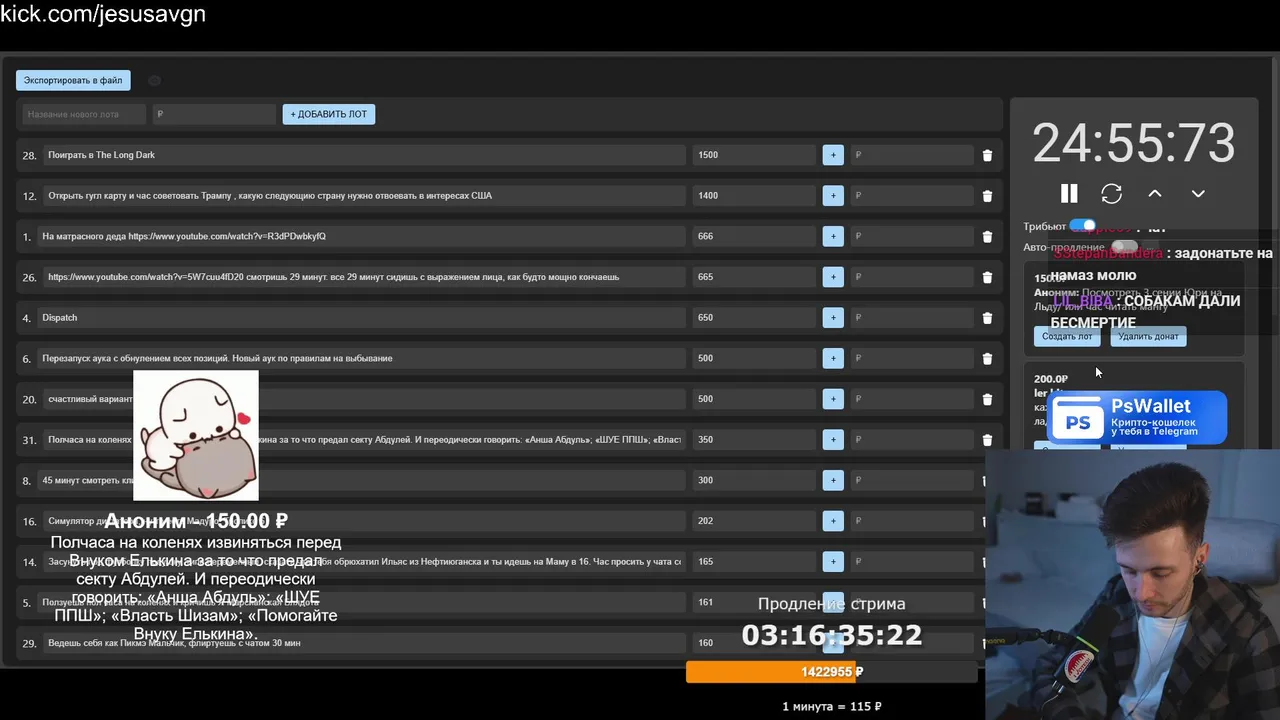
Task: Click plus button on the 300 row
Action: point(833,480)
